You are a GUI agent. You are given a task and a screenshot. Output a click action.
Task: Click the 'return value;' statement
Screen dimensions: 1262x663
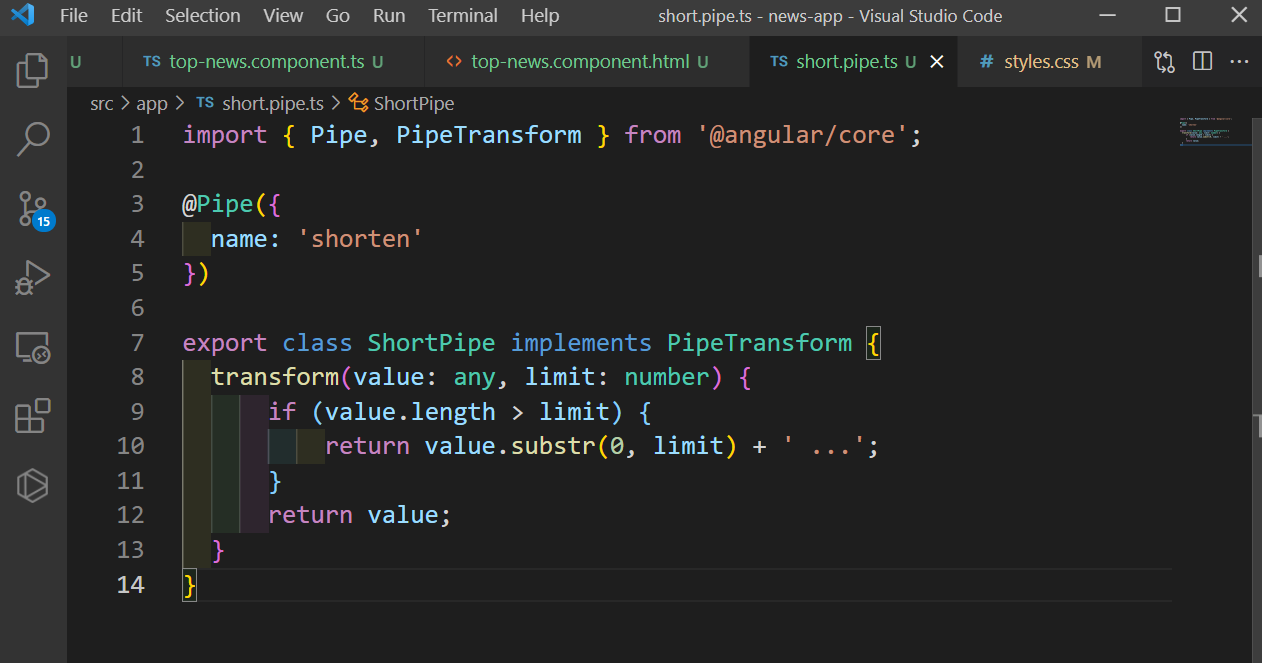pos(360,515)
